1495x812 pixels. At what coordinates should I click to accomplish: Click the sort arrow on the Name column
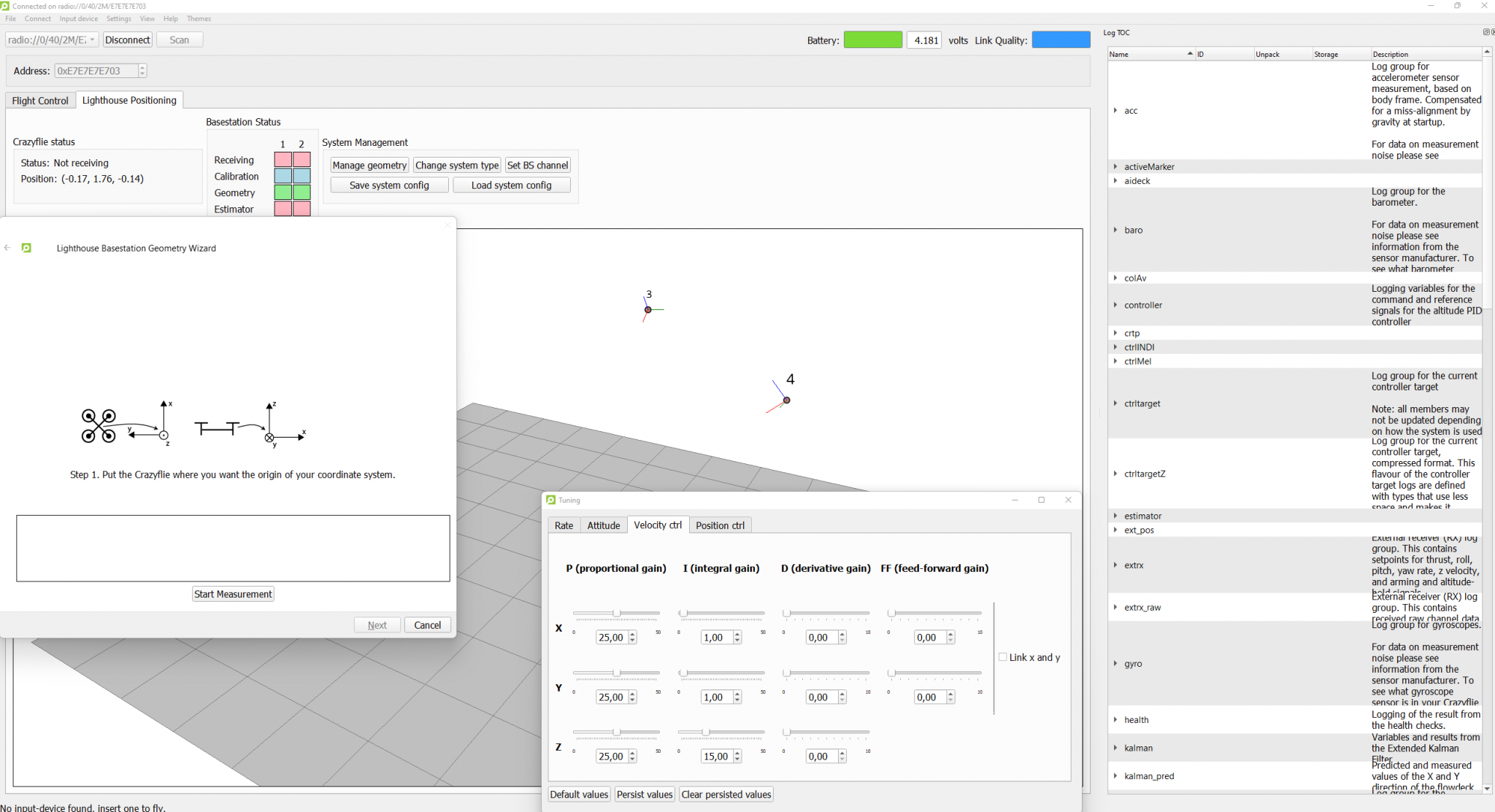click(x=1190, y=54)
